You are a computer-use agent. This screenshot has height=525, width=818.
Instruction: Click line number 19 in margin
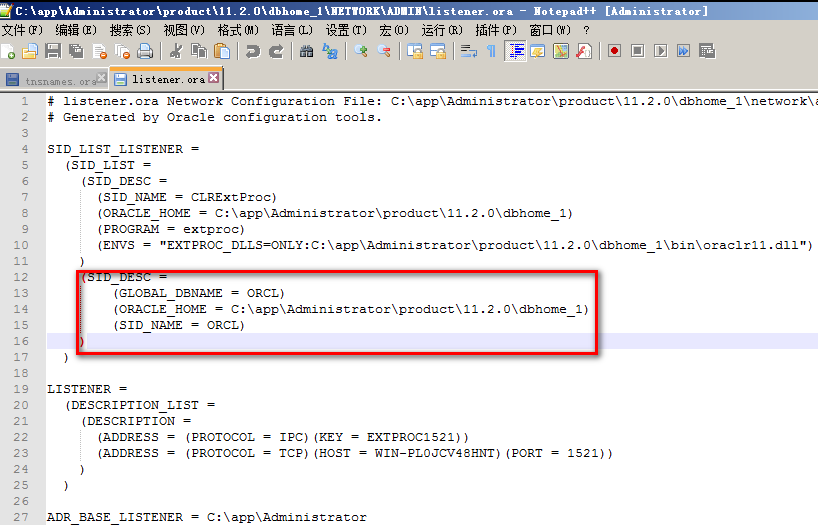coord(21,389)
